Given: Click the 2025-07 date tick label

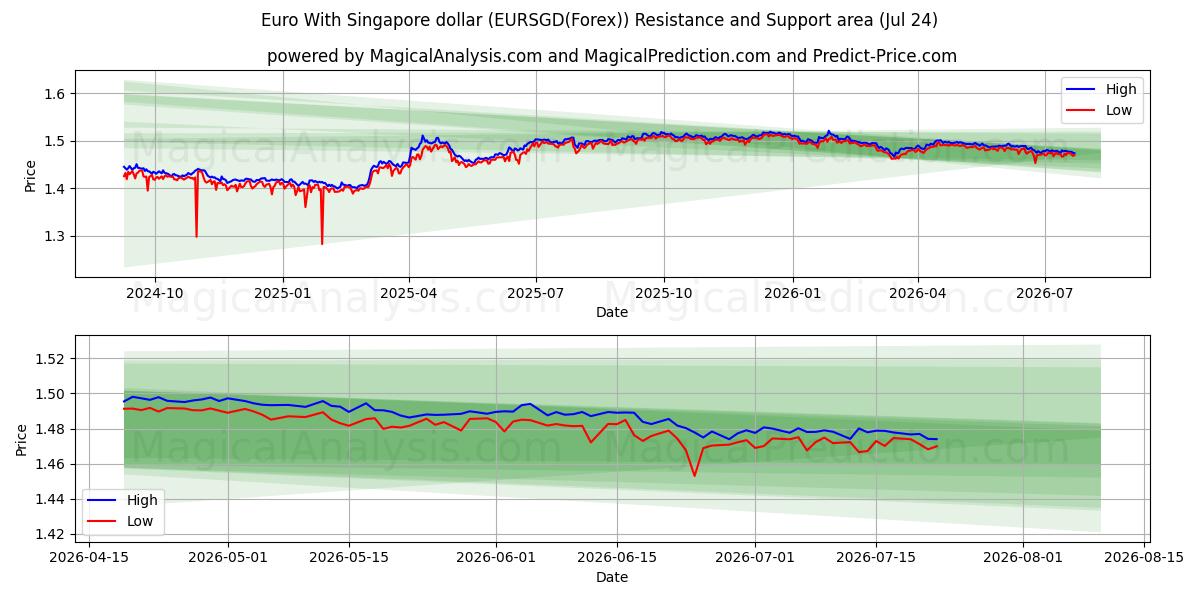Looking at the screenshot, I should click(x=535, y=294).
